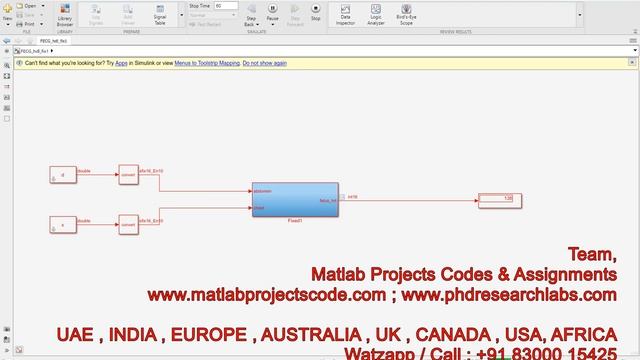Screen dimensions: 640x360
Task: Open the address bar dropdown arrow
Action: (635, 51)
